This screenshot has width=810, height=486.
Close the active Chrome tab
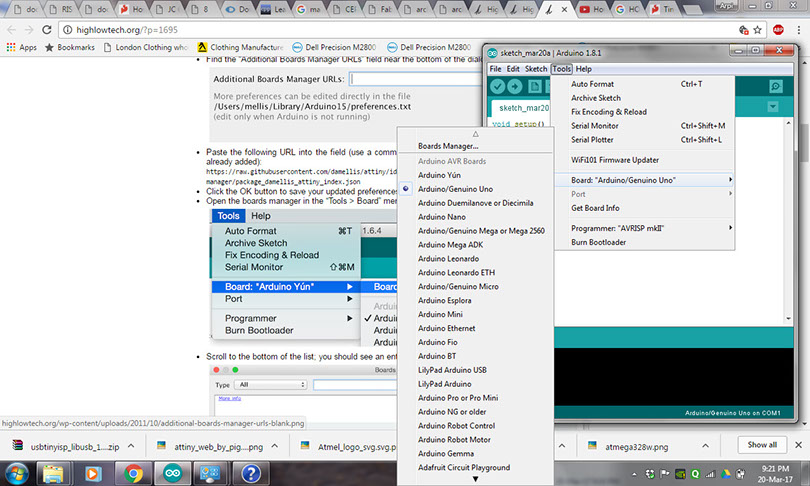[564, 9]
